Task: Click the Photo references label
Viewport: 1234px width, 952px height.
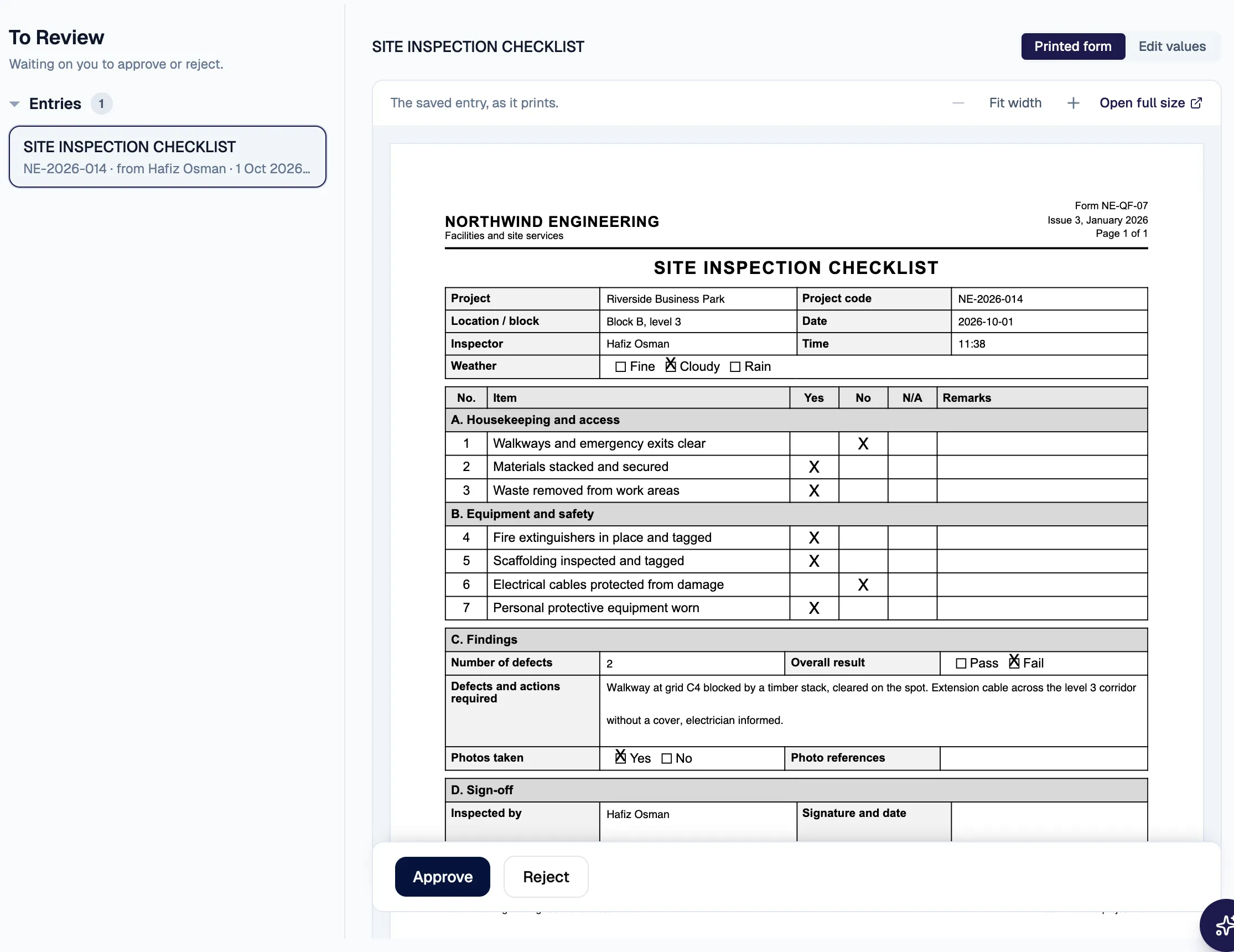Action: click(x=837, y=758)
